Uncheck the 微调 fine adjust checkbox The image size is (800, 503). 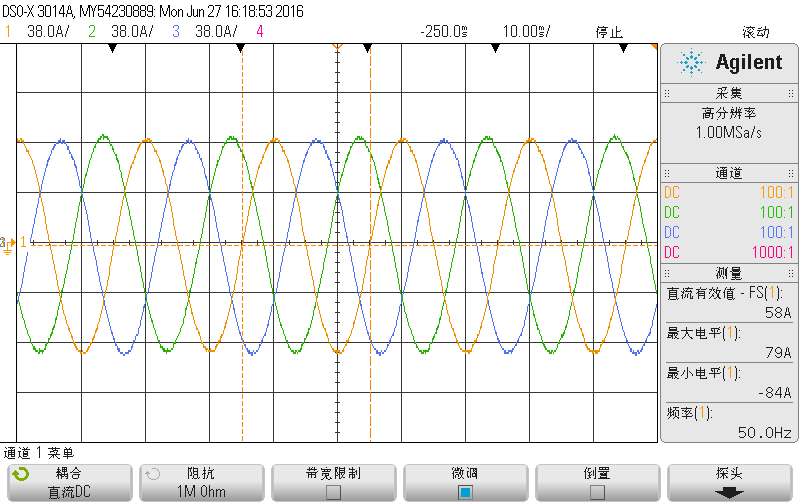click(465, 492)
